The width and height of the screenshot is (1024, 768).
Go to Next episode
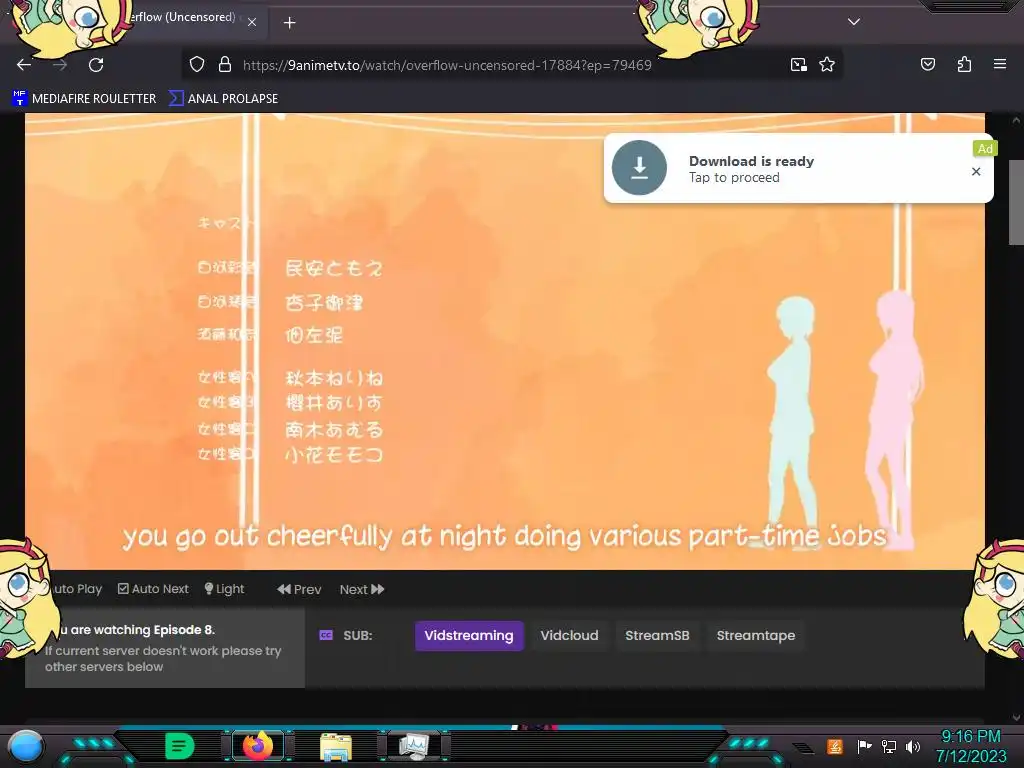click(362, 589)
